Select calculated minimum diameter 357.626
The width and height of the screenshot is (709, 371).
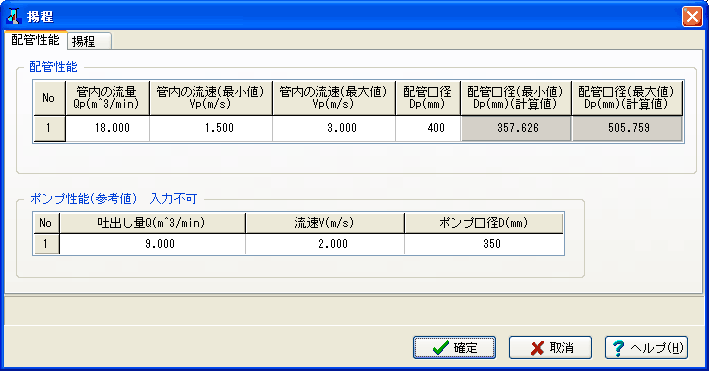(x=516, y=128)
